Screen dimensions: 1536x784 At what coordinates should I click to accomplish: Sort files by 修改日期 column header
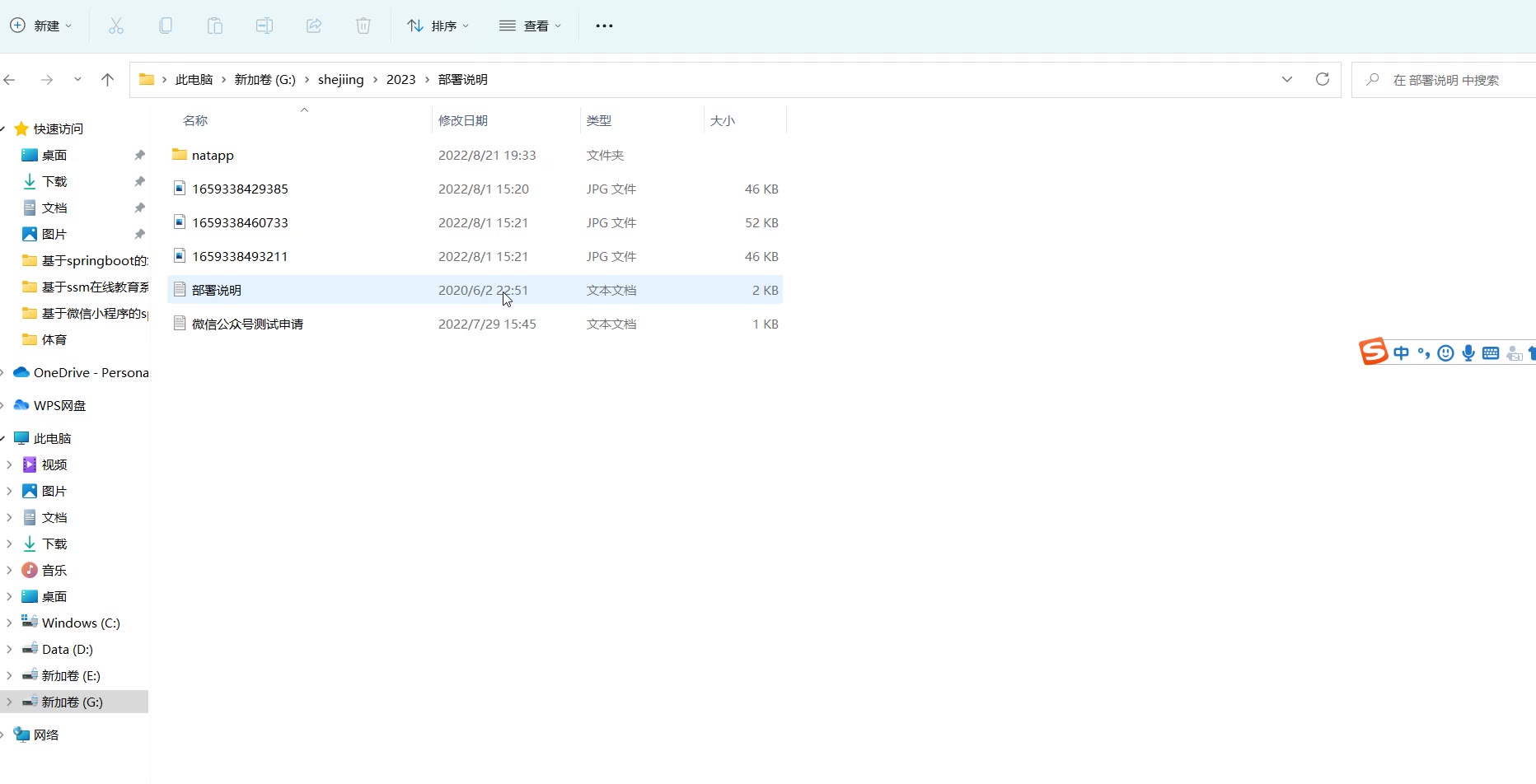coord(463,121)
